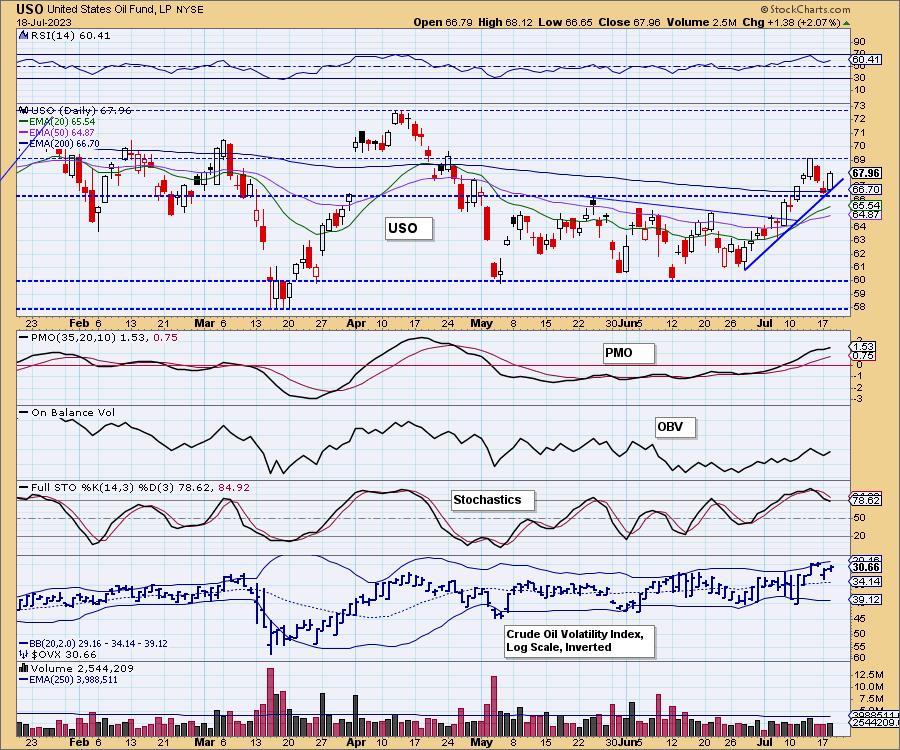
Task: Click the 60.41 RSI axis value tag
Action: [867, 59]
